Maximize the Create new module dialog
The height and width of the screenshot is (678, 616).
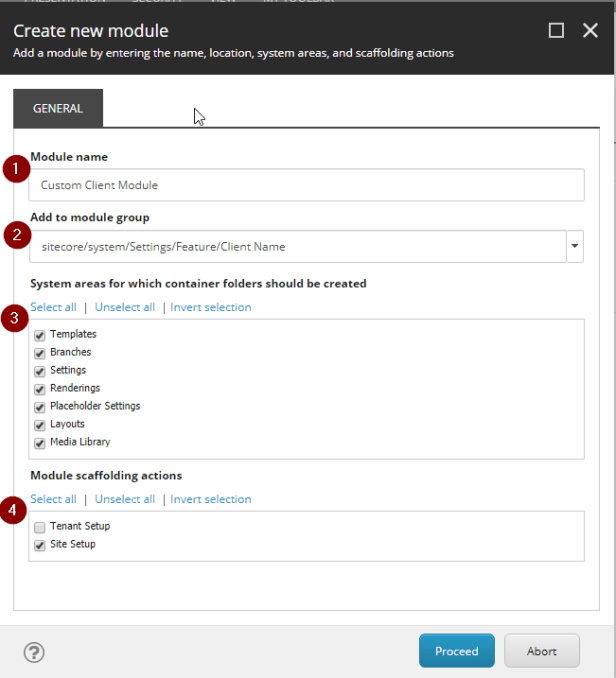click(x=556, y=31)
